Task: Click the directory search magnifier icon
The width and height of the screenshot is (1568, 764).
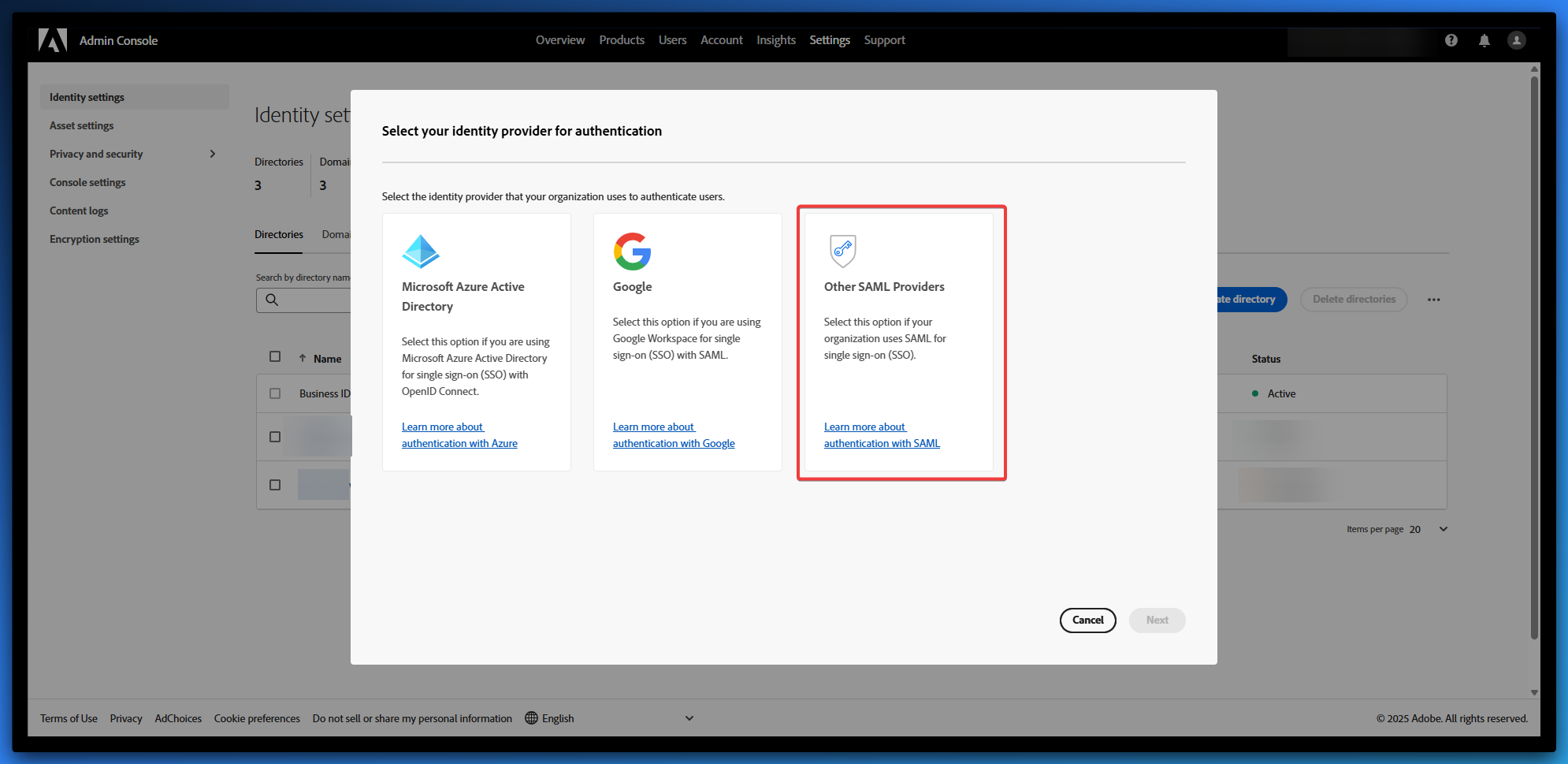Action: (272, 300)
